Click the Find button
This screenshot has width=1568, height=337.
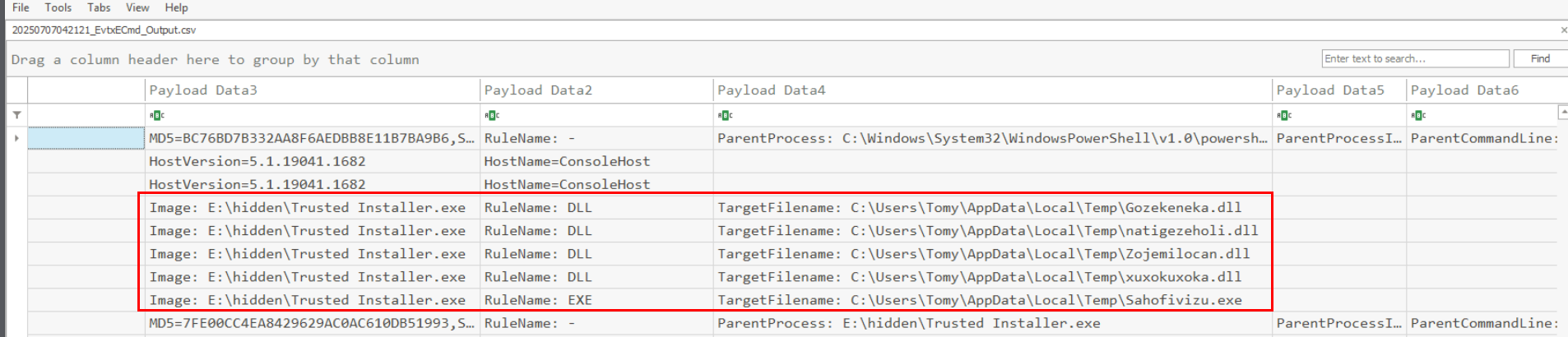point(1540,58)
